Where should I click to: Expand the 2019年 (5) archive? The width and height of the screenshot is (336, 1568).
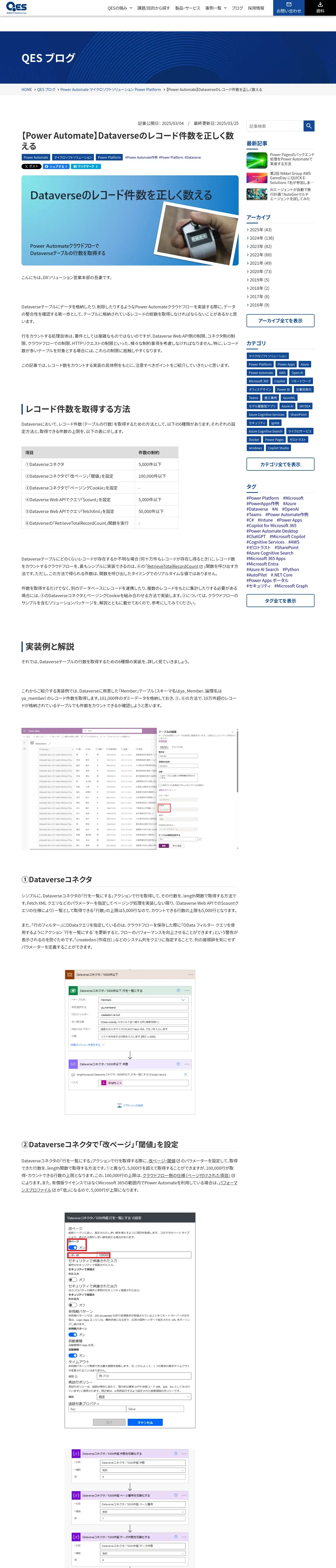pyautogui.click(x=258, y=280)
